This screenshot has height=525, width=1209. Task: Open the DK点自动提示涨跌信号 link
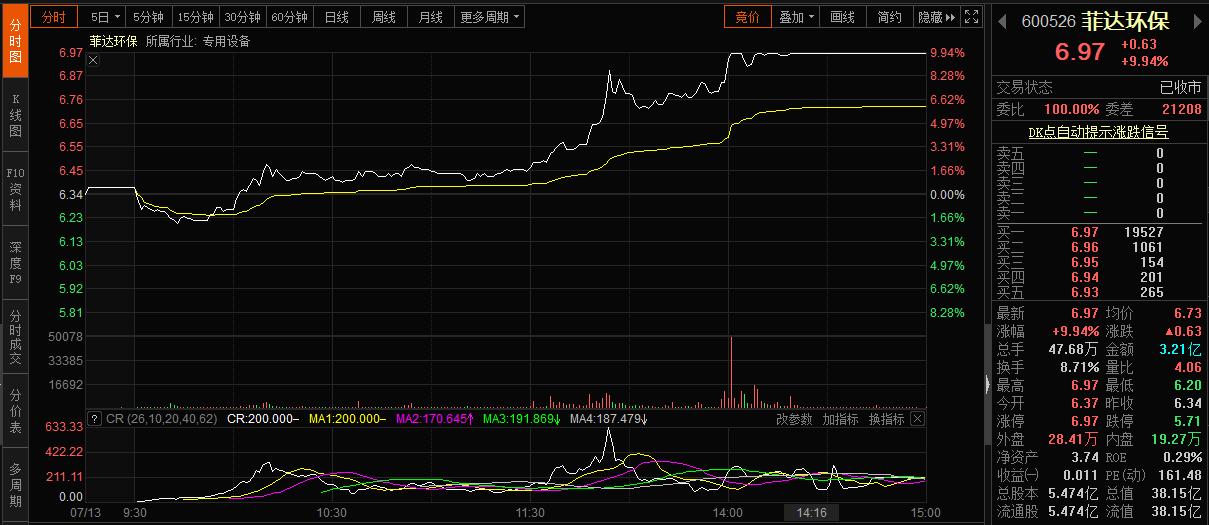[1099, 131]
